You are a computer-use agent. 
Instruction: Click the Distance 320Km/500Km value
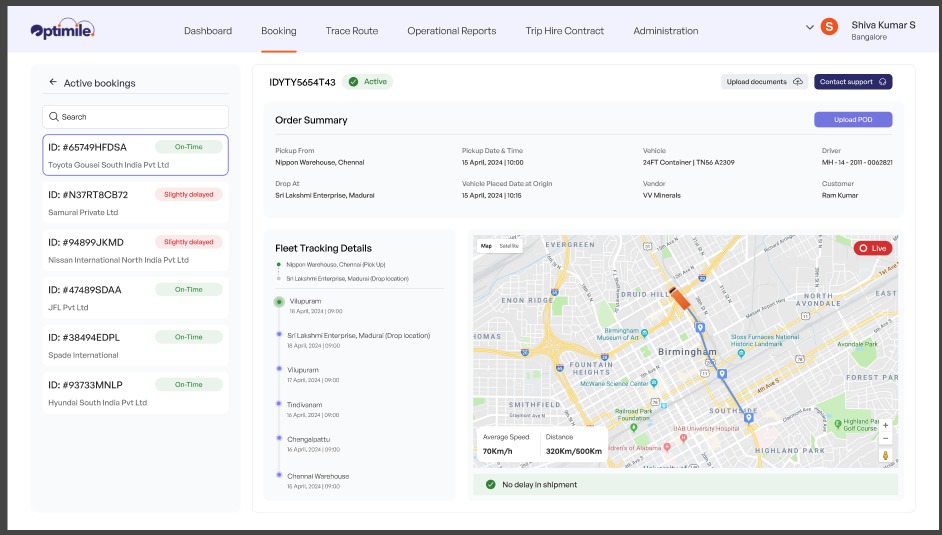pos(574,451)
